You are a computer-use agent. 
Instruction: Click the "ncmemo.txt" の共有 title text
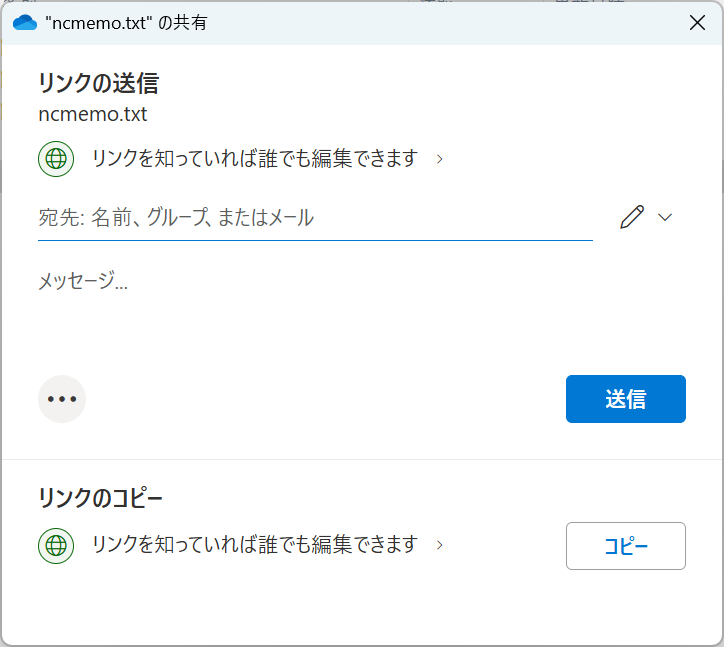(126, 23)
